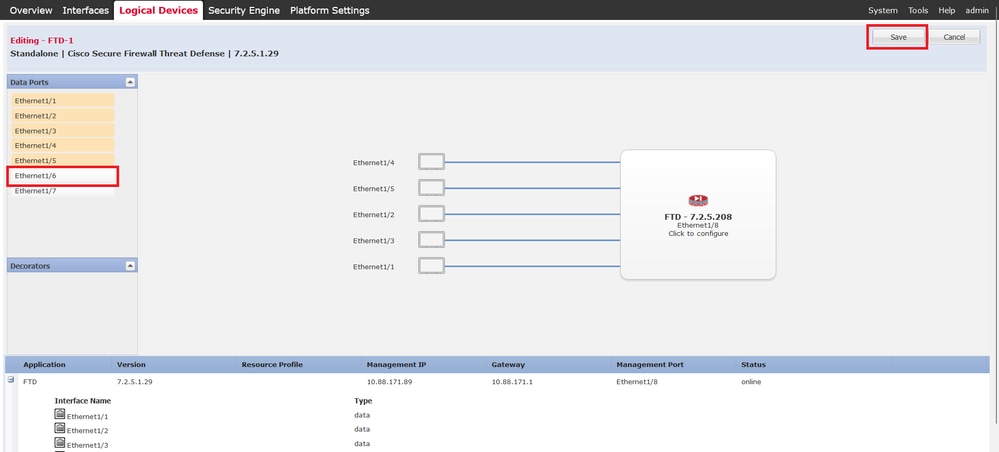Open the Help menu
This screenshot has height=452, width=999.
pyautogui.click(x=947, y=10)
